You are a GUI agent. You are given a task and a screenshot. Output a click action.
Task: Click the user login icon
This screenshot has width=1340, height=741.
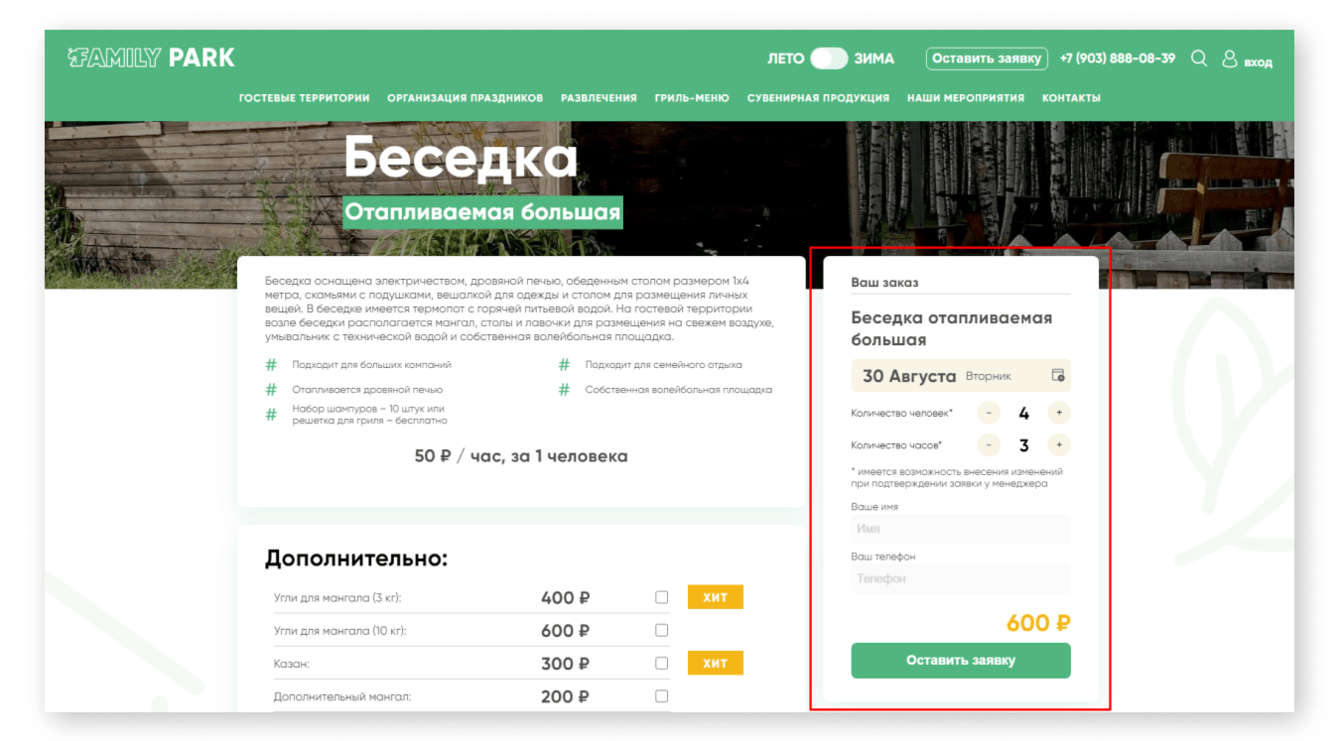[1230, 60]
